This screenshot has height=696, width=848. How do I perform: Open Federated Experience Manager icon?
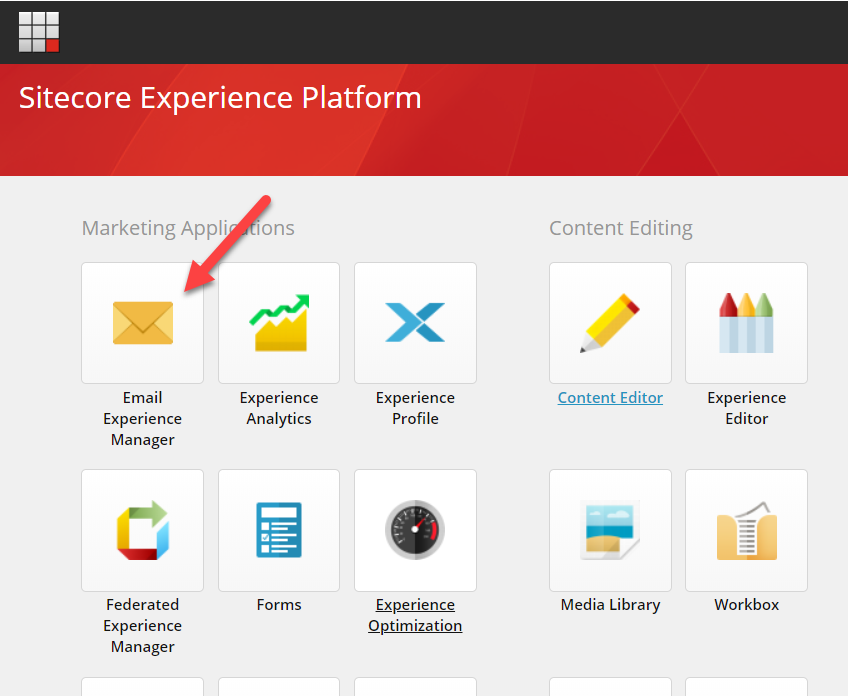click(x=143, y=530)
